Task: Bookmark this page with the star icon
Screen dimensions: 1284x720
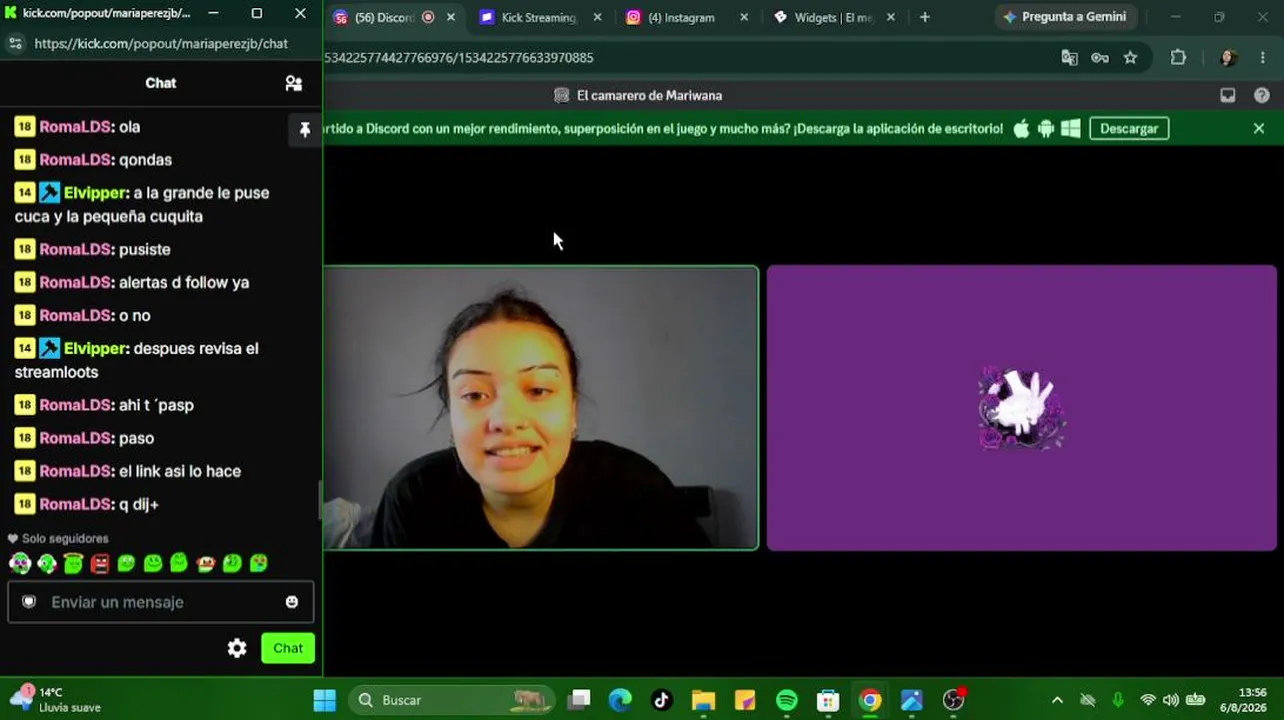Action: (x=1130, y=58)
